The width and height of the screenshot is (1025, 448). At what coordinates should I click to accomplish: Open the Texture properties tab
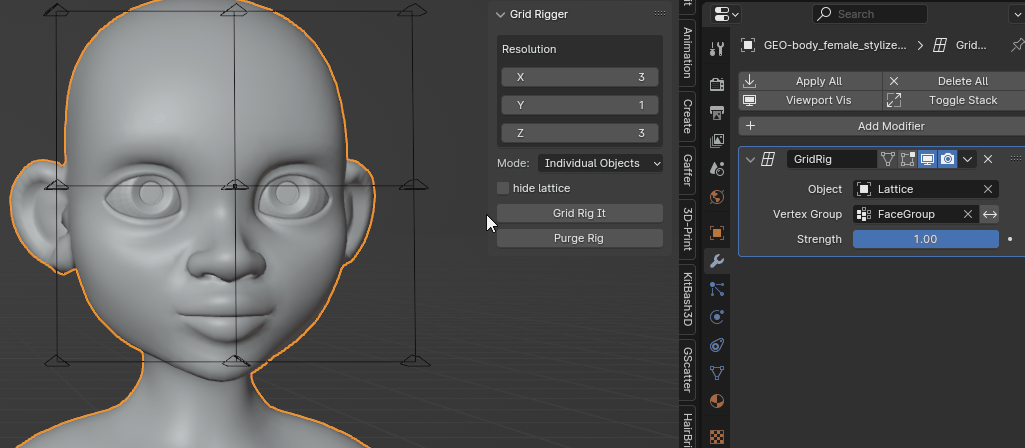tap(717, 436)
